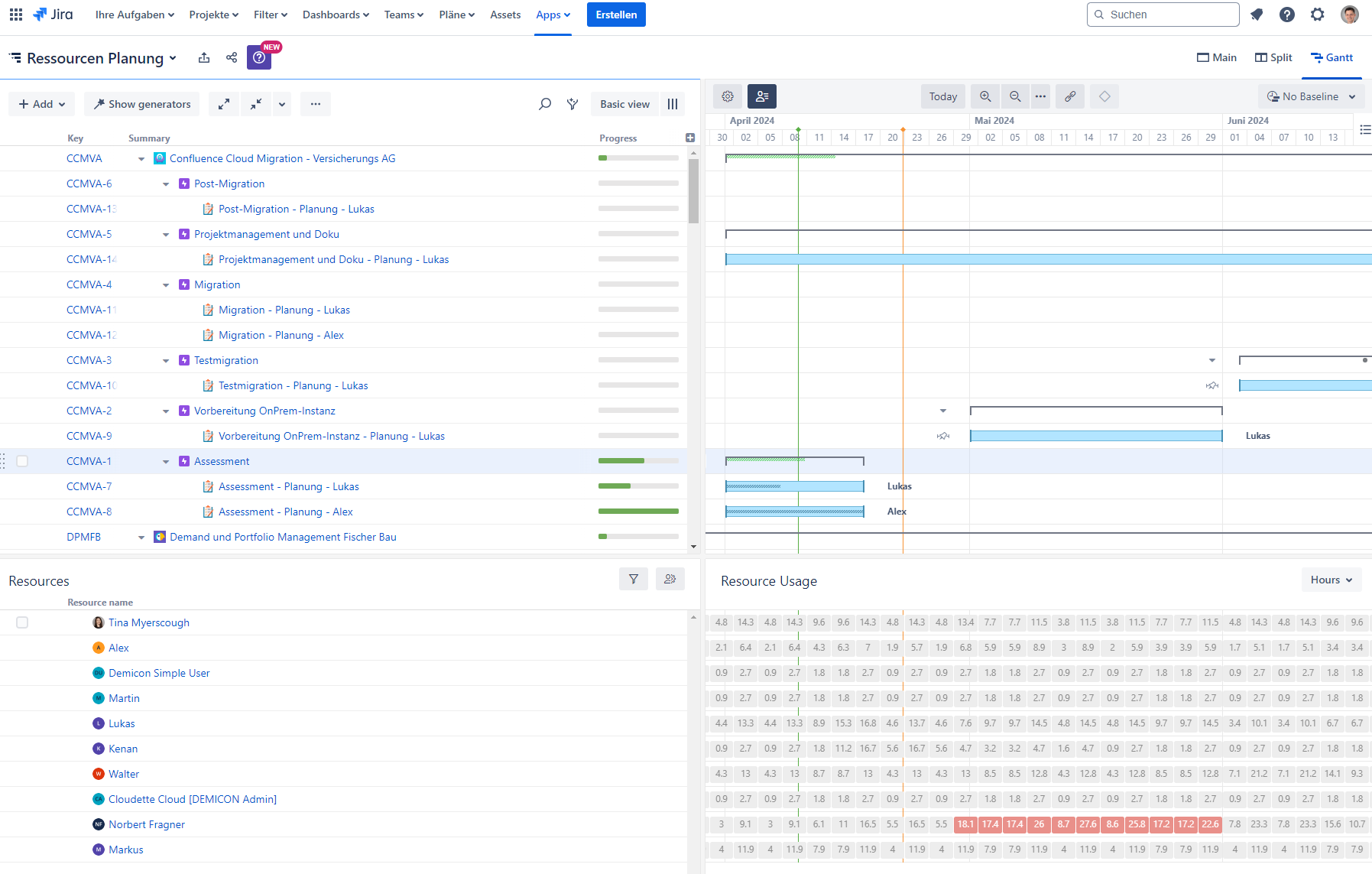The height and width of the screenshot is (874, 1372).
Task: Zoom in on the Gantt timeline
Action: point(985,96)
